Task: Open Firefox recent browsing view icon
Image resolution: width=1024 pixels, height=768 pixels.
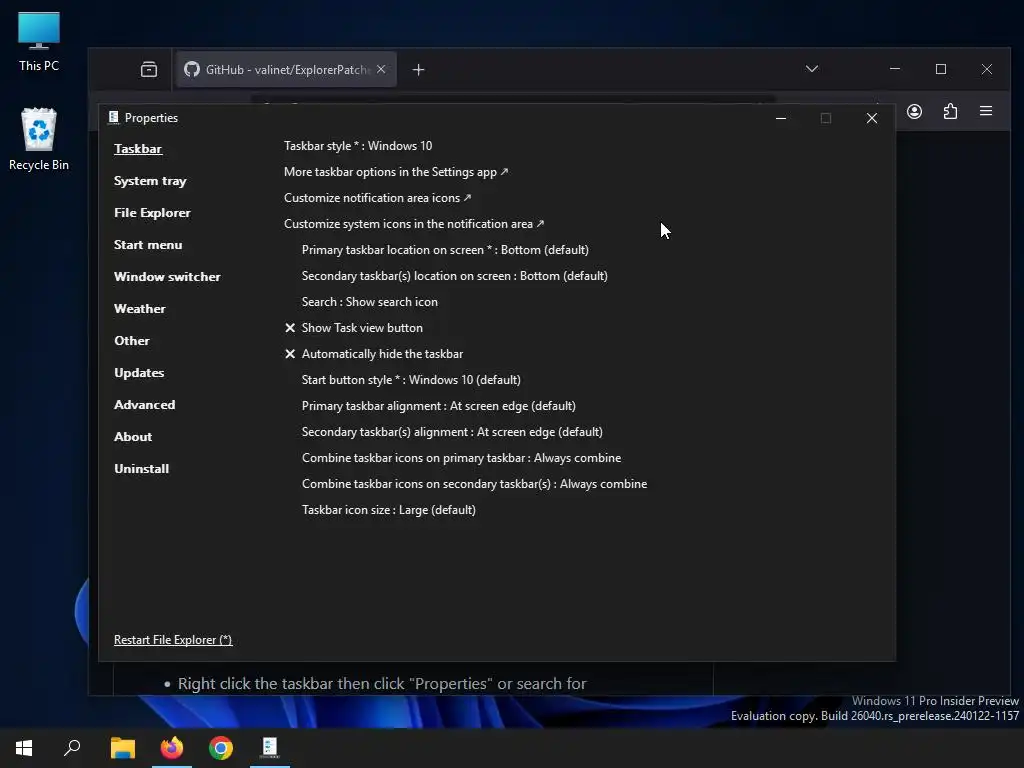Action: pos(149,69)
